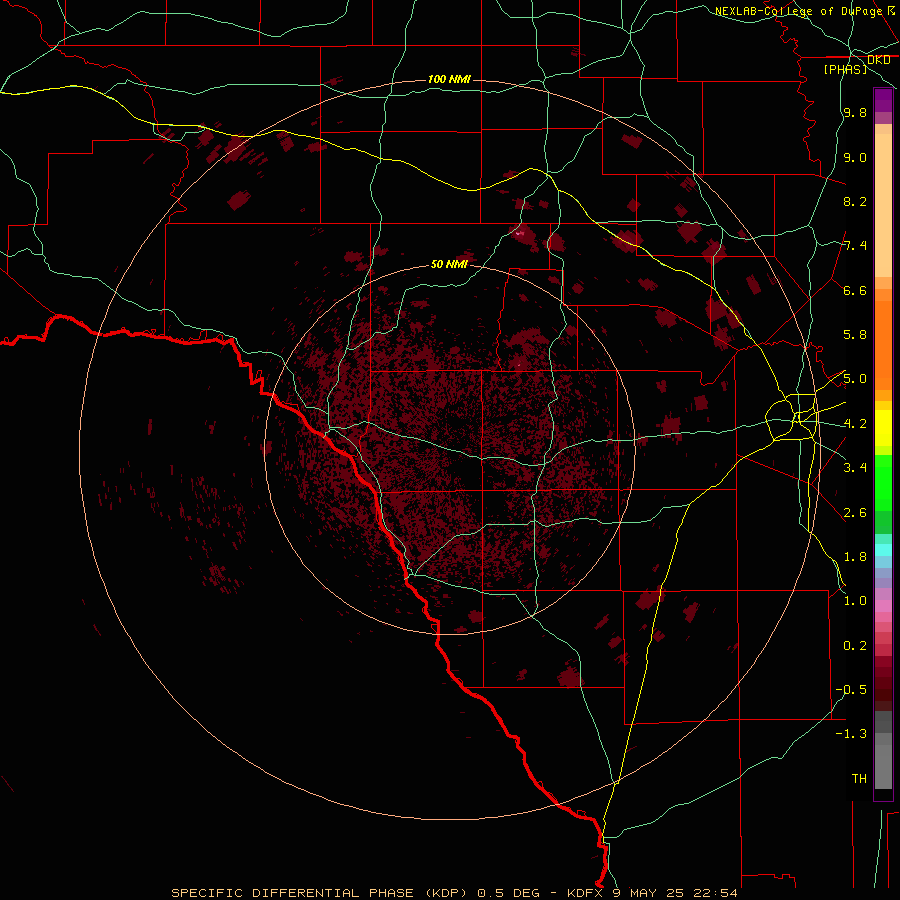Pick the bright green color band

pos(883,483)
